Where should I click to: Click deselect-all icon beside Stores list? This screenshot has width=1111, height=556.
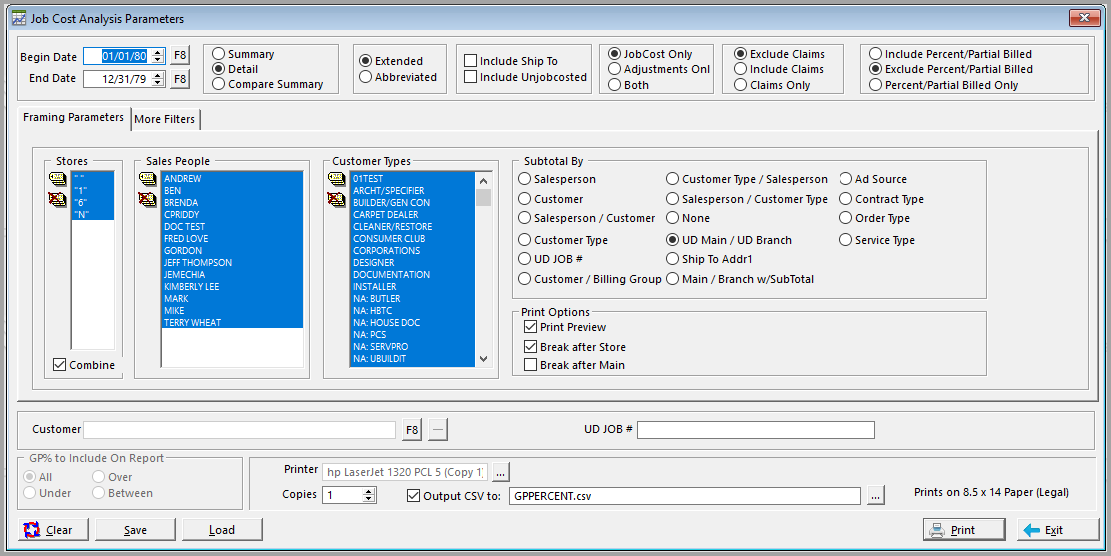tap(57, 200)
